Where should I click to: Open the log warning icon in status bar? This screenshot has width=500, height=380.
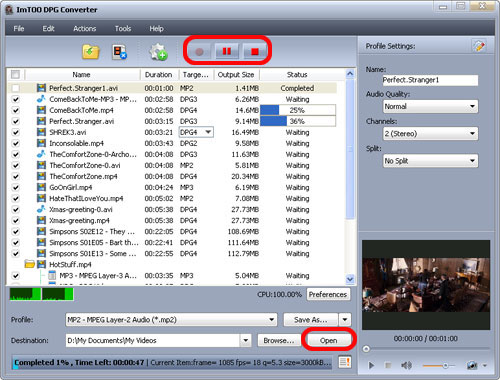(345, 362)
